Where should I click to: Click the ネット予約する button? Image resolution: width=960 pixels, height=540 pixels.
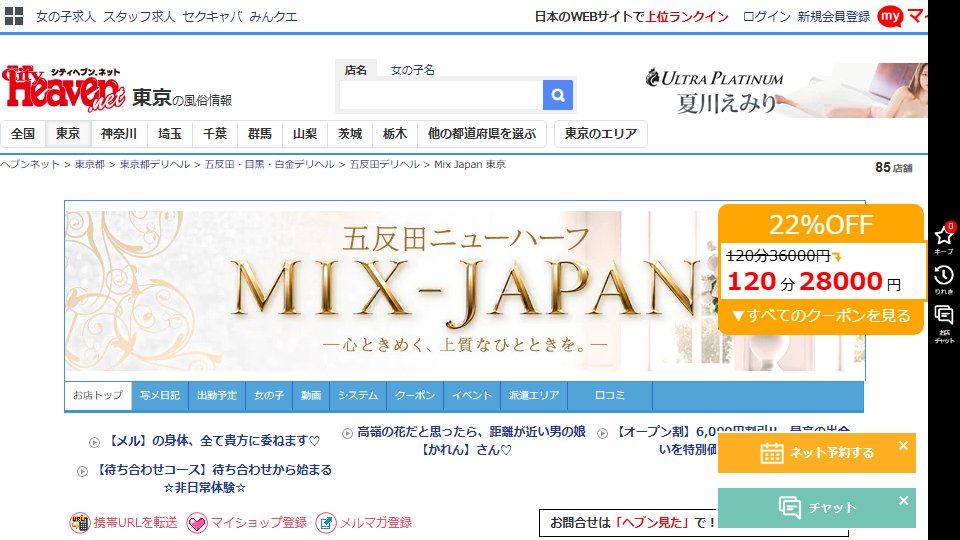(817, 453)
